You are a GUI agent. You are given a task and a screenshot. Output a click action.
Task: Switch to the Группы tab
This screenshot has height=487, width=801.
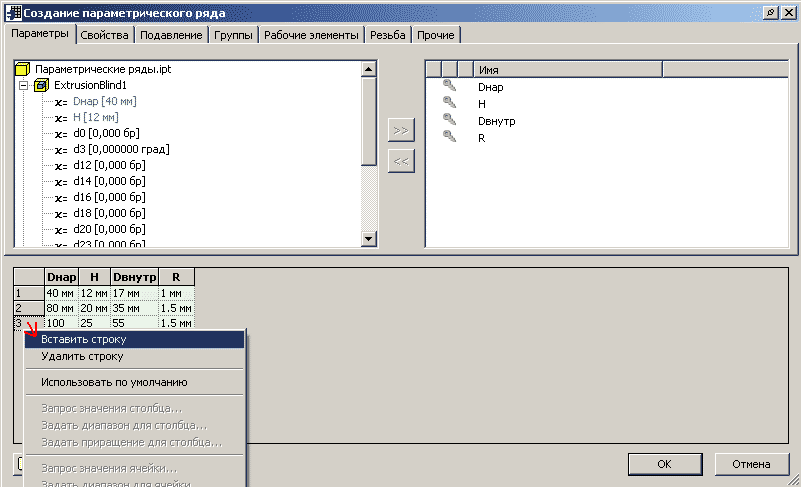click(233, 35)
